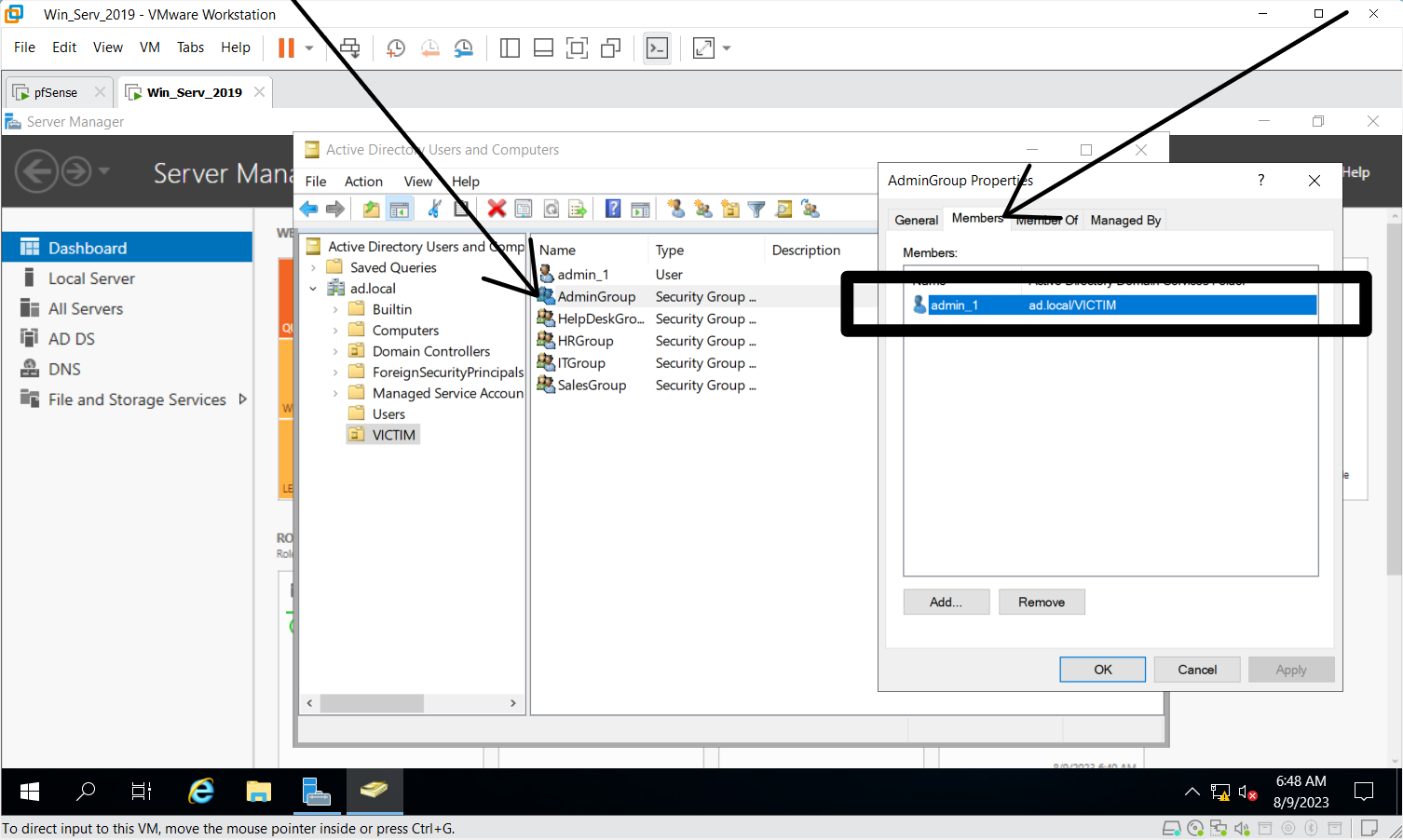Image resolution: width=1403 pixels, height=840 pixels.
Task: Open AD DS in Server Manager sidebar
Action: pyautogui.click(x=72, y=339)
